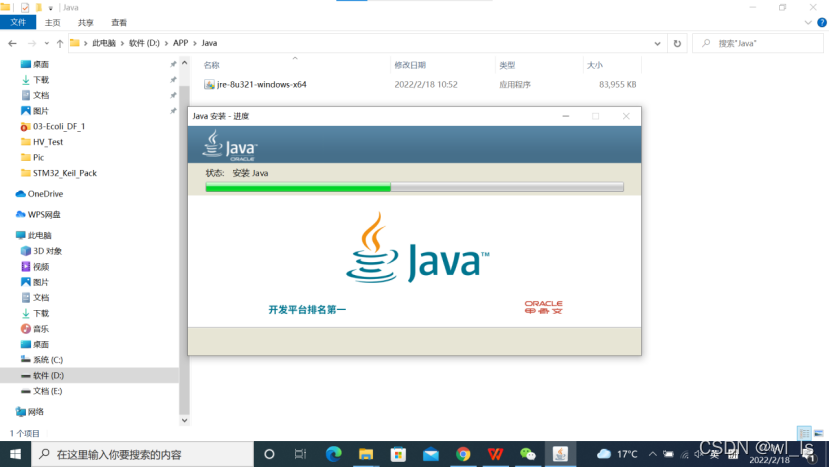Refresh the Java folder view
The width and height of the screenshot is (830, 467).
tap(677, 43)
